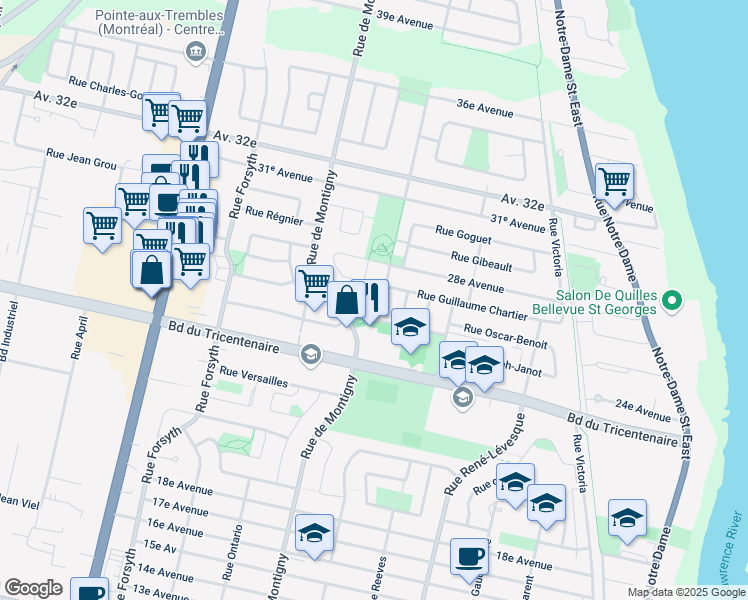The width and height of the screenshot is (748, 600).
Task: Click the Pointe-aux-Trembles (Montréal) - Centre label
Action: pos(159,22)
